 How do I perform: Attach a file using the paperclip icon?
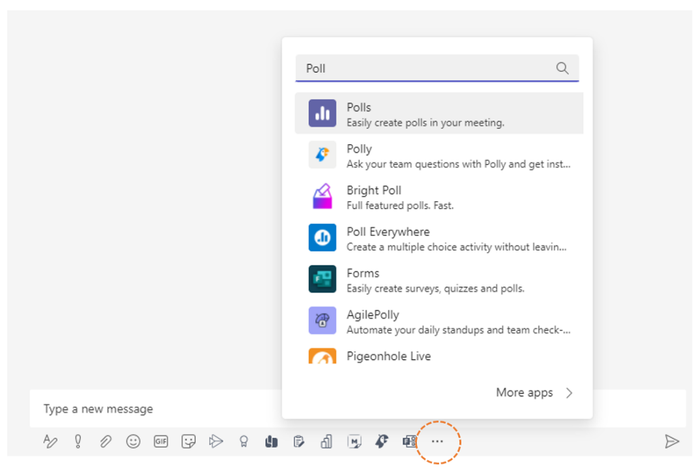[x=105, y=441]
